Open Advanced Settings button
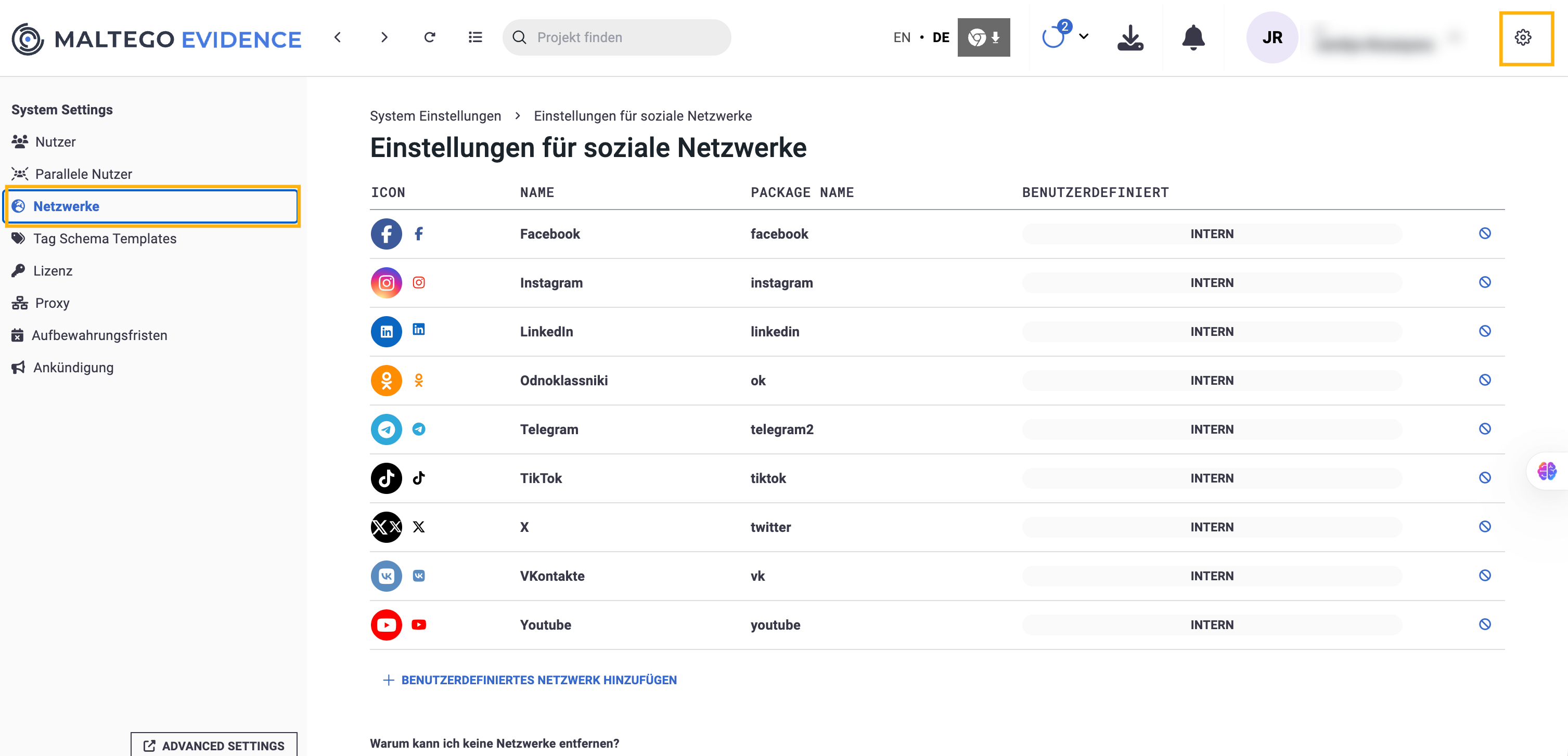The height and width of the screenshot is (756, 1568). pyautogui.click(x=214, y=745)
